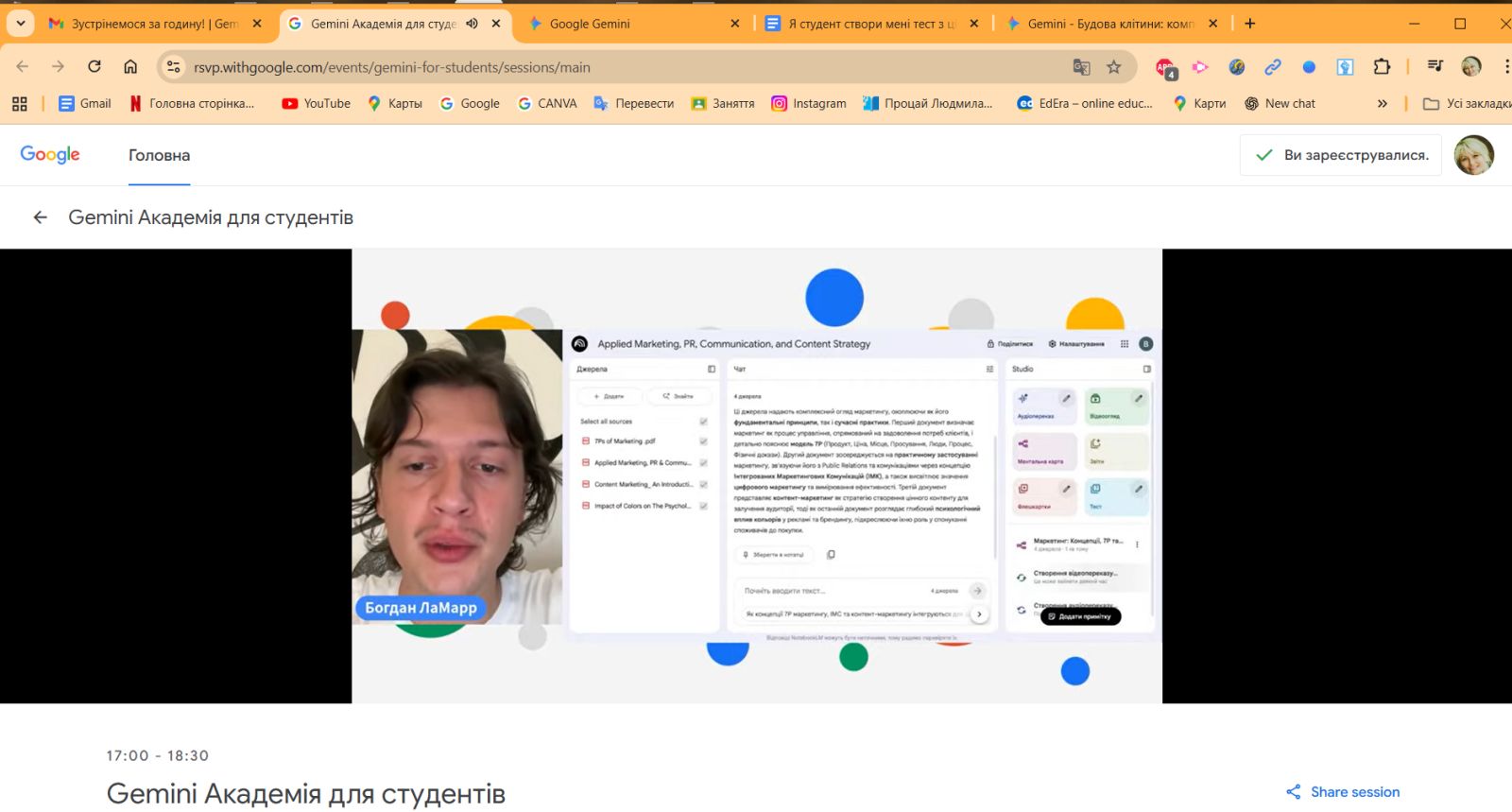Click the address bar URL field

[x=614, y=67]
